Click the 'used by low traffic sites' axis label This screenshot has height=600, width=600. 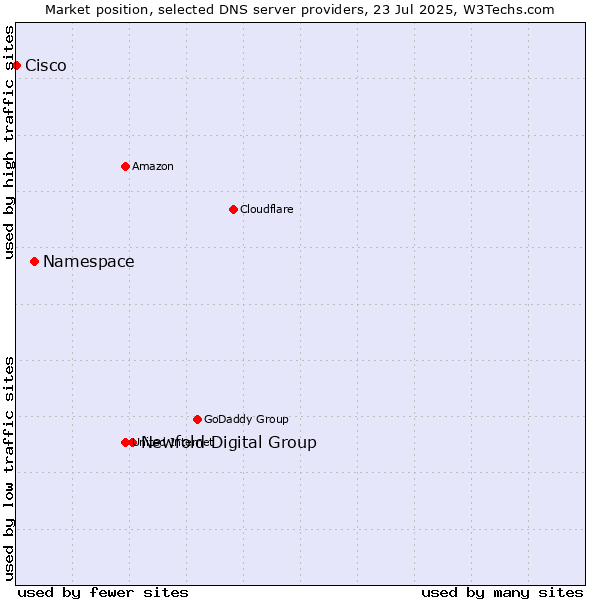pos(9,469)
